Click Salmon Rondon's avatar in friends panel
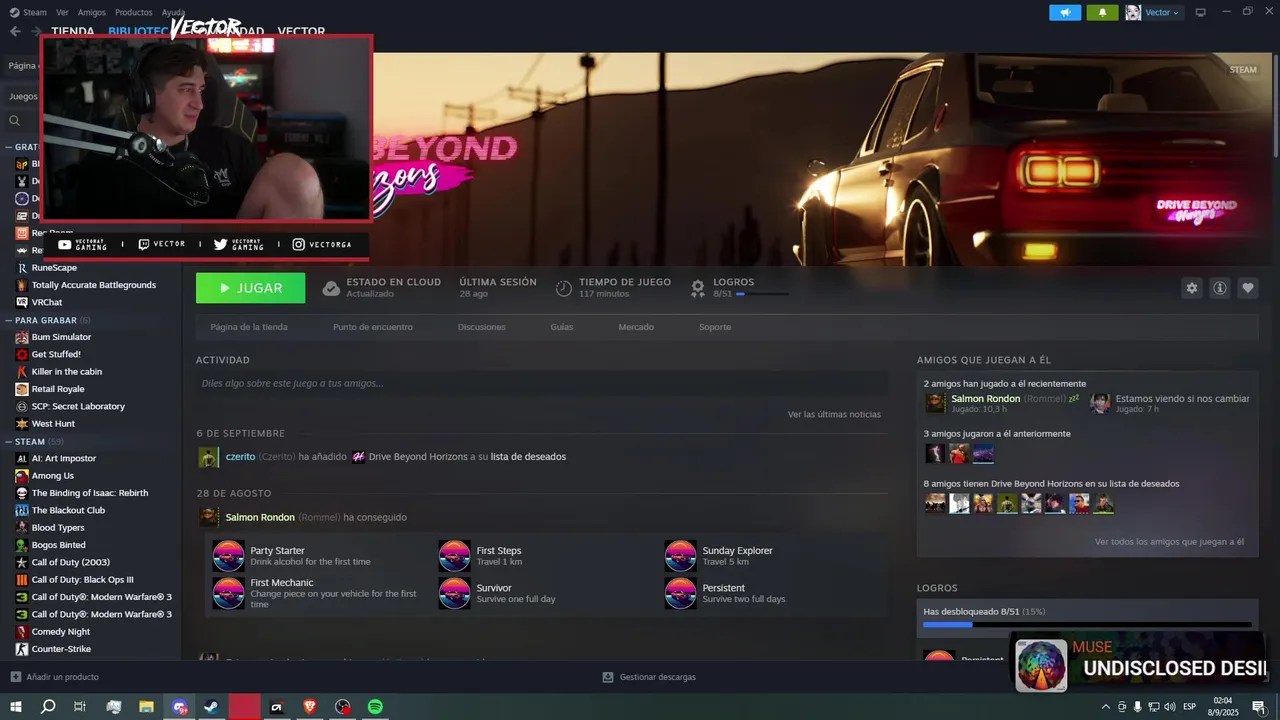Image resolution: width=1280 pixels, height=720 pixels. (x=935, y=403)
